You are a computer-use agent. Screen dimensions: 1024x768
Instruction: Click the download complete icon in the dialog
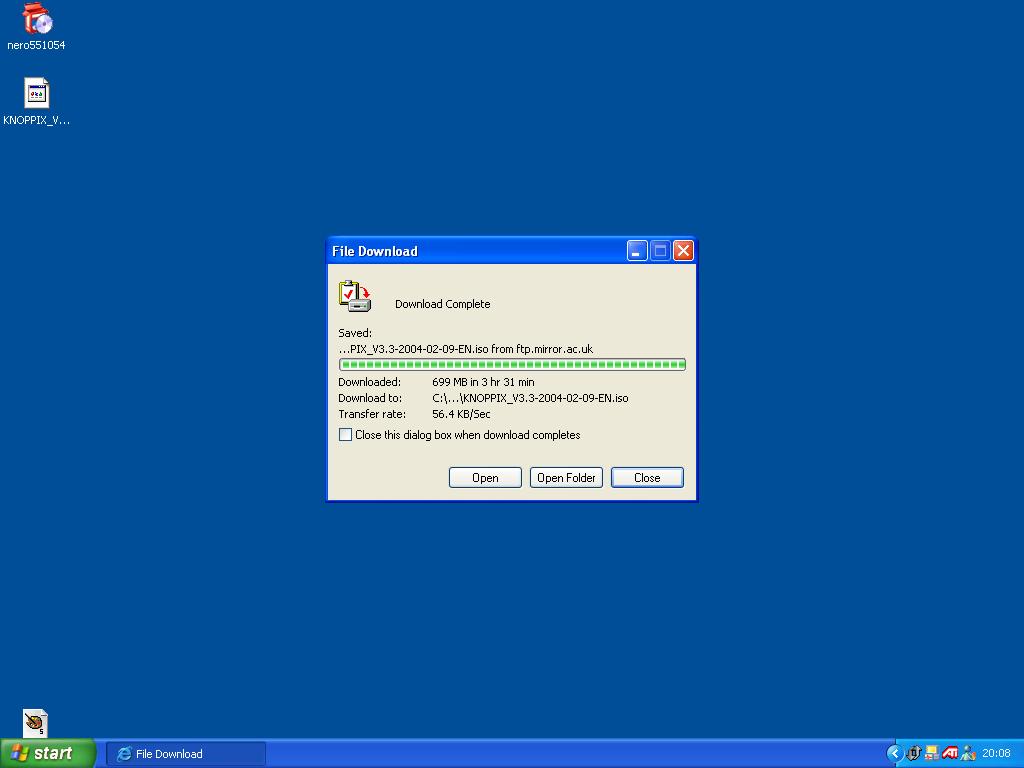(x=355, y=296)
